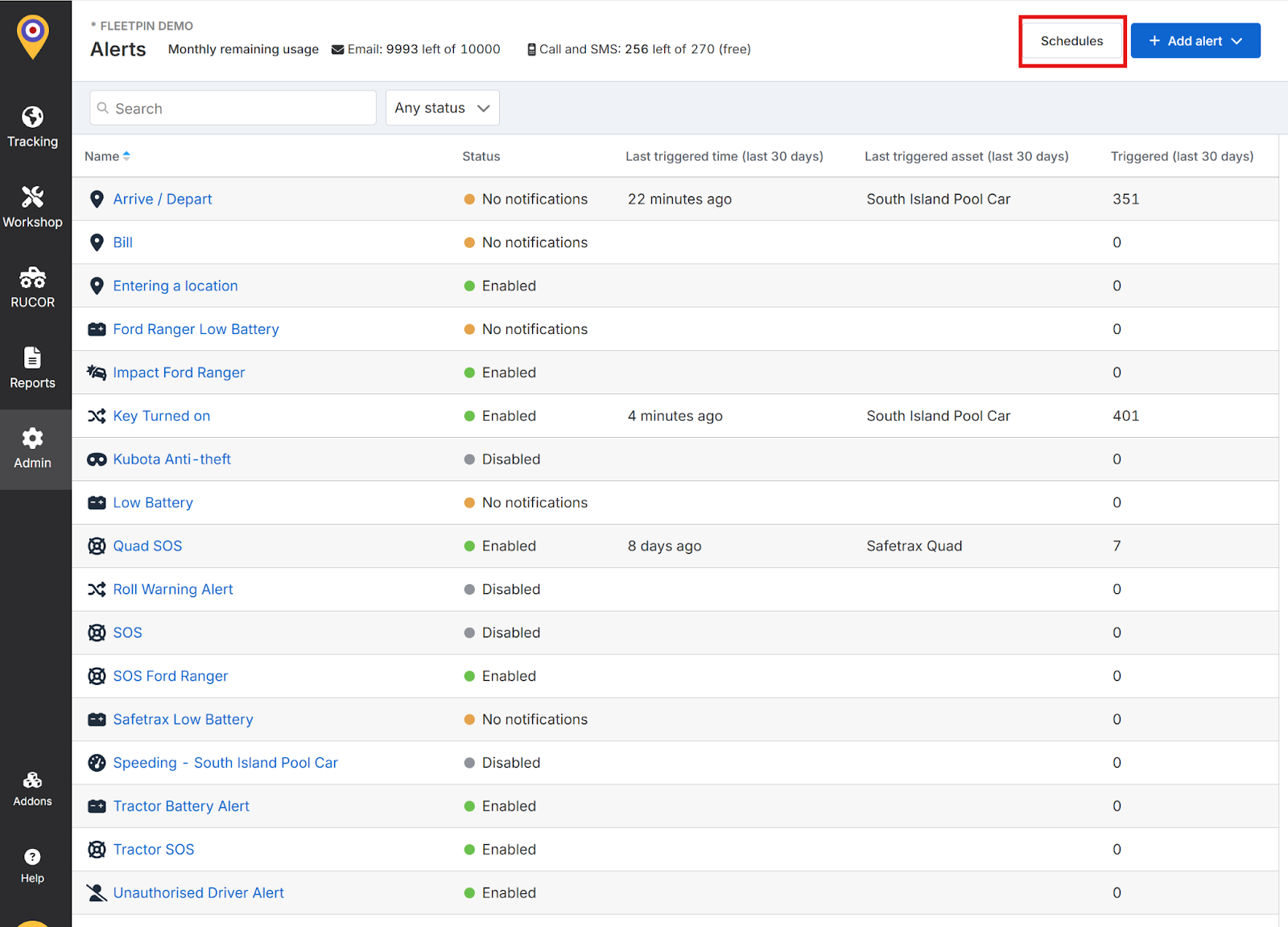1288x927 pixels.
Task: Click the shuffle icon beside Key Turned on
Action: coord(97,416)
